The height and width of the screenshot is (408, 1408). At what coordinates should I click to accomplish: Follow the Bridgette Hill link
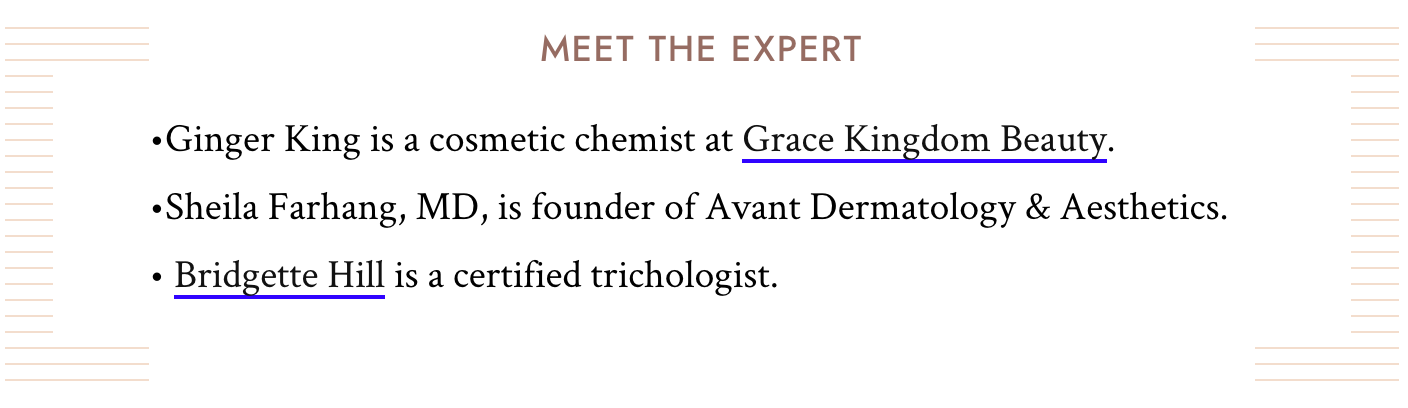(279, 276)
